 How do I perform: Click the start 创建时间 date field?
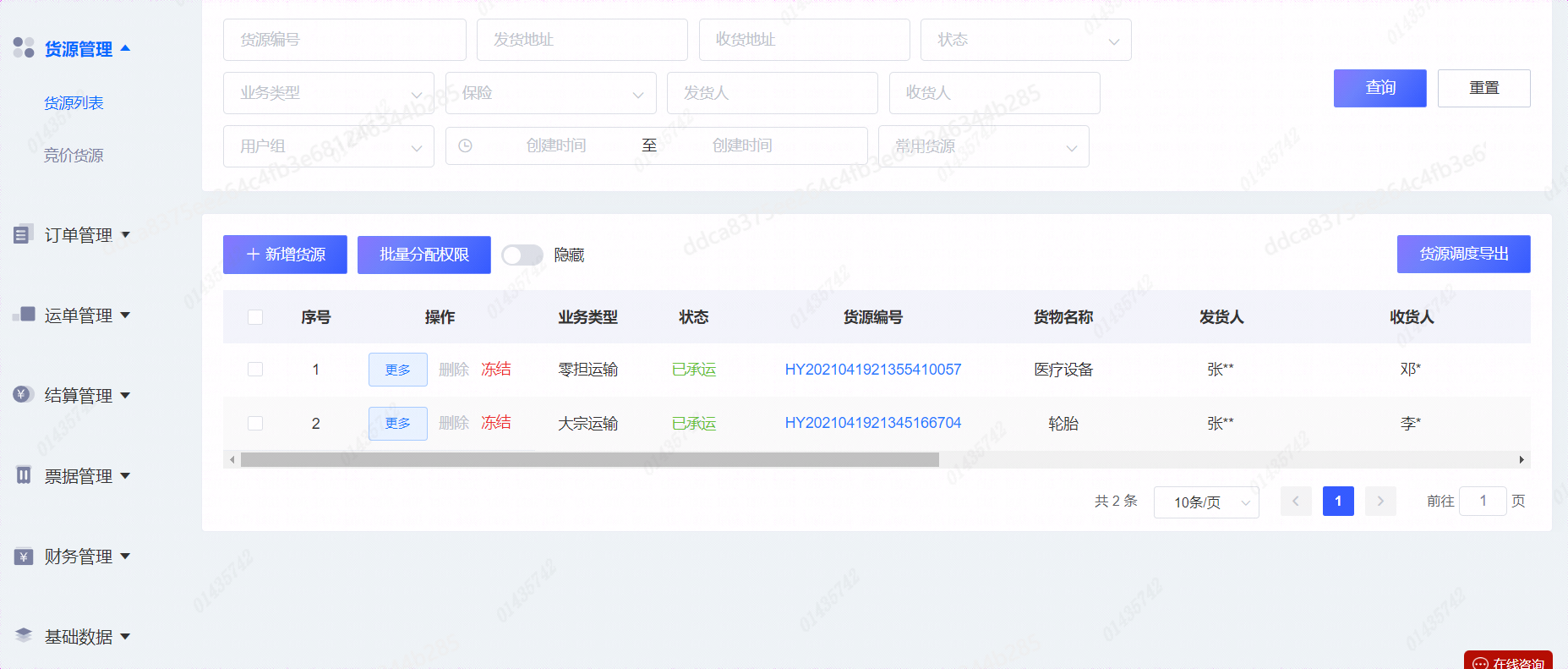(556, 145)
